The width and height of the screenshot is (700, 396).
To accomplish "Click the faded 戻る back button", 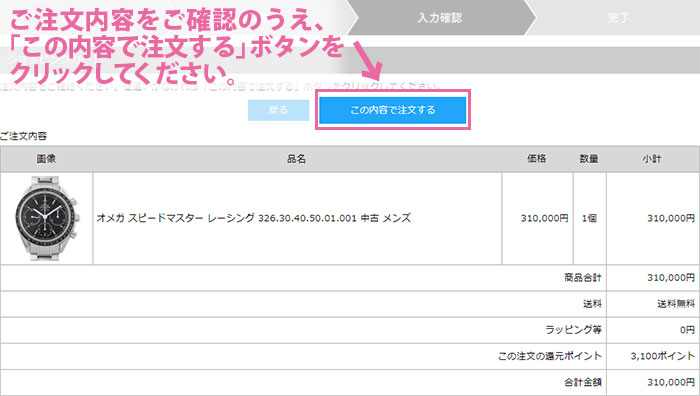I will coord(279,110).
